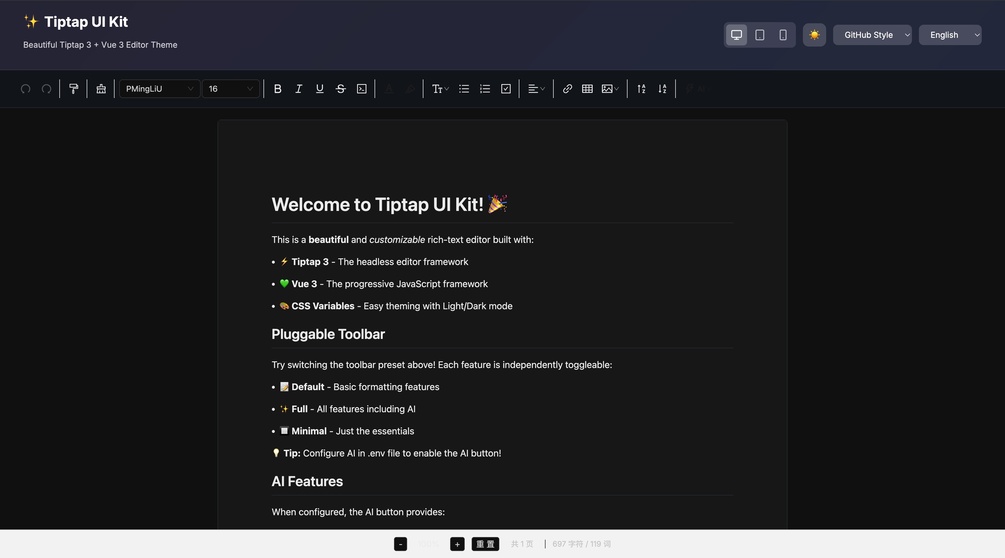Click the "Pluggable Toolbar" heading
This screenshot has height=558, width=1005.
point(328,334)
